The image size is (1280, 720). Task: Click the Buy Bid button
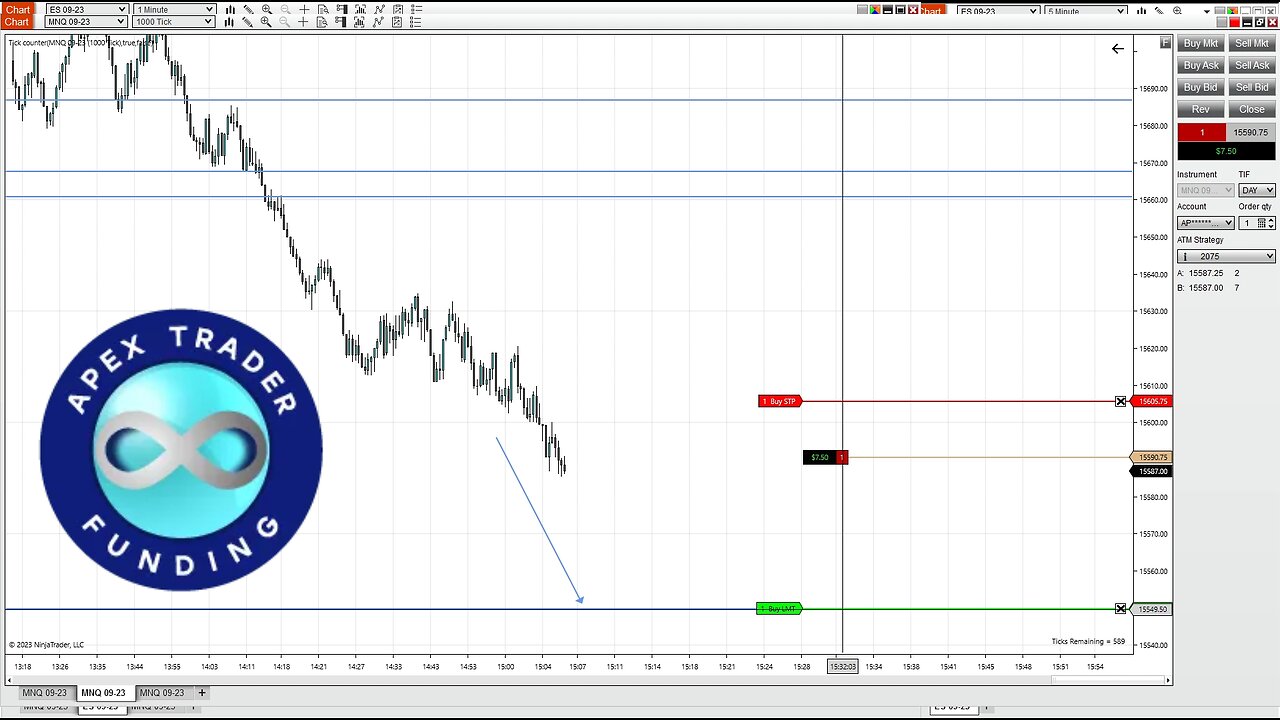[x=1201, y=87]
